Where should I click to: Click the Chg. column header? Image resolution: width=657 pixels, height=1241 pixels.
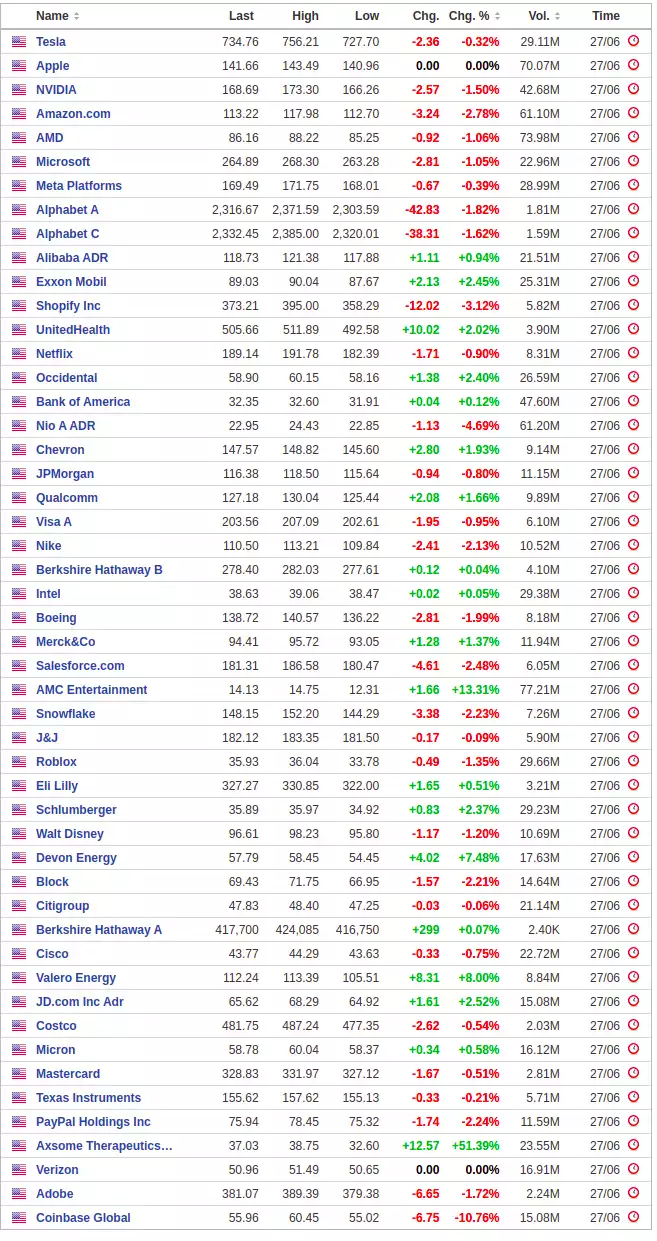426,16
